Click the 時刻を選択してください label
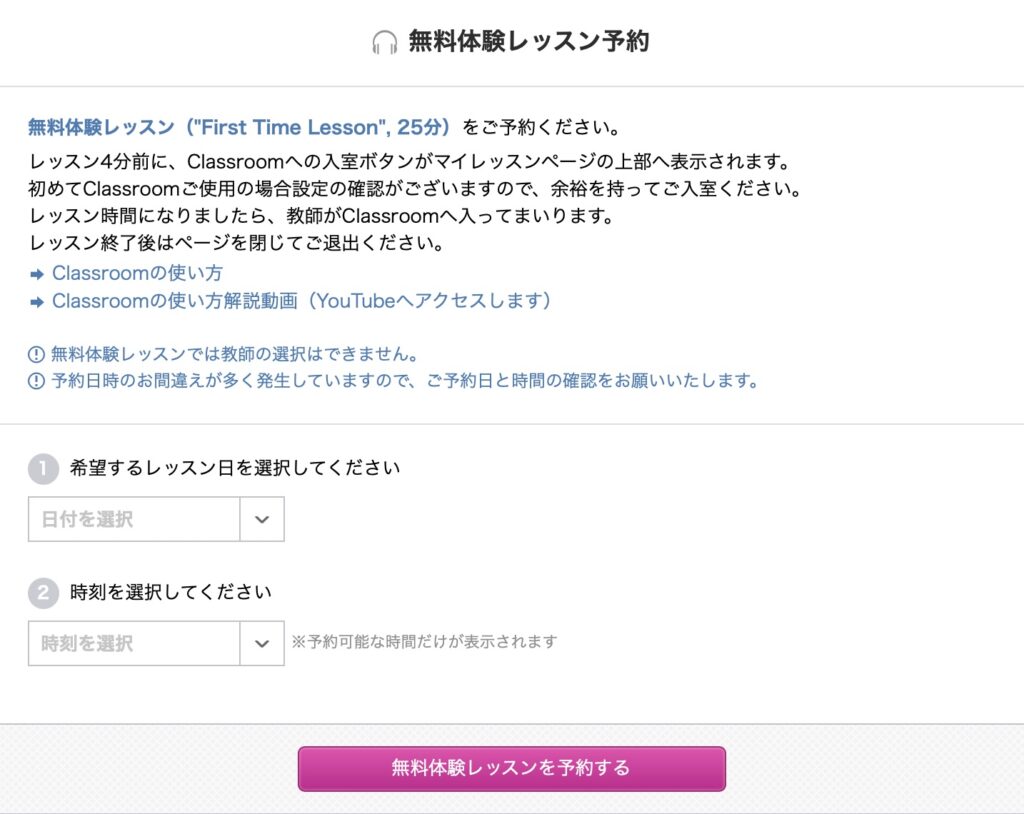This screenshot has width=1024, height=814. pos(171,593)
